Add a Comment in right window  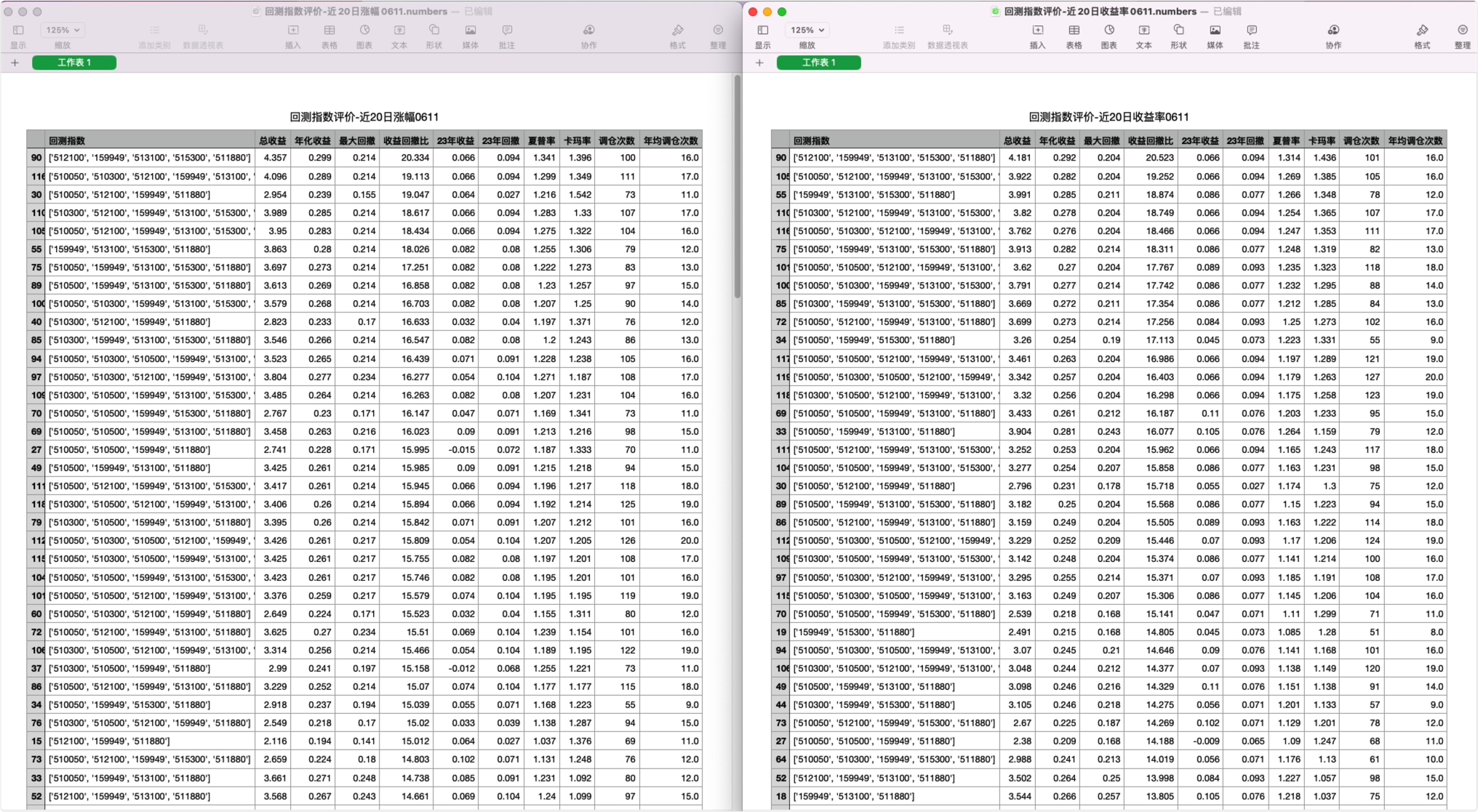[1251, 31]
